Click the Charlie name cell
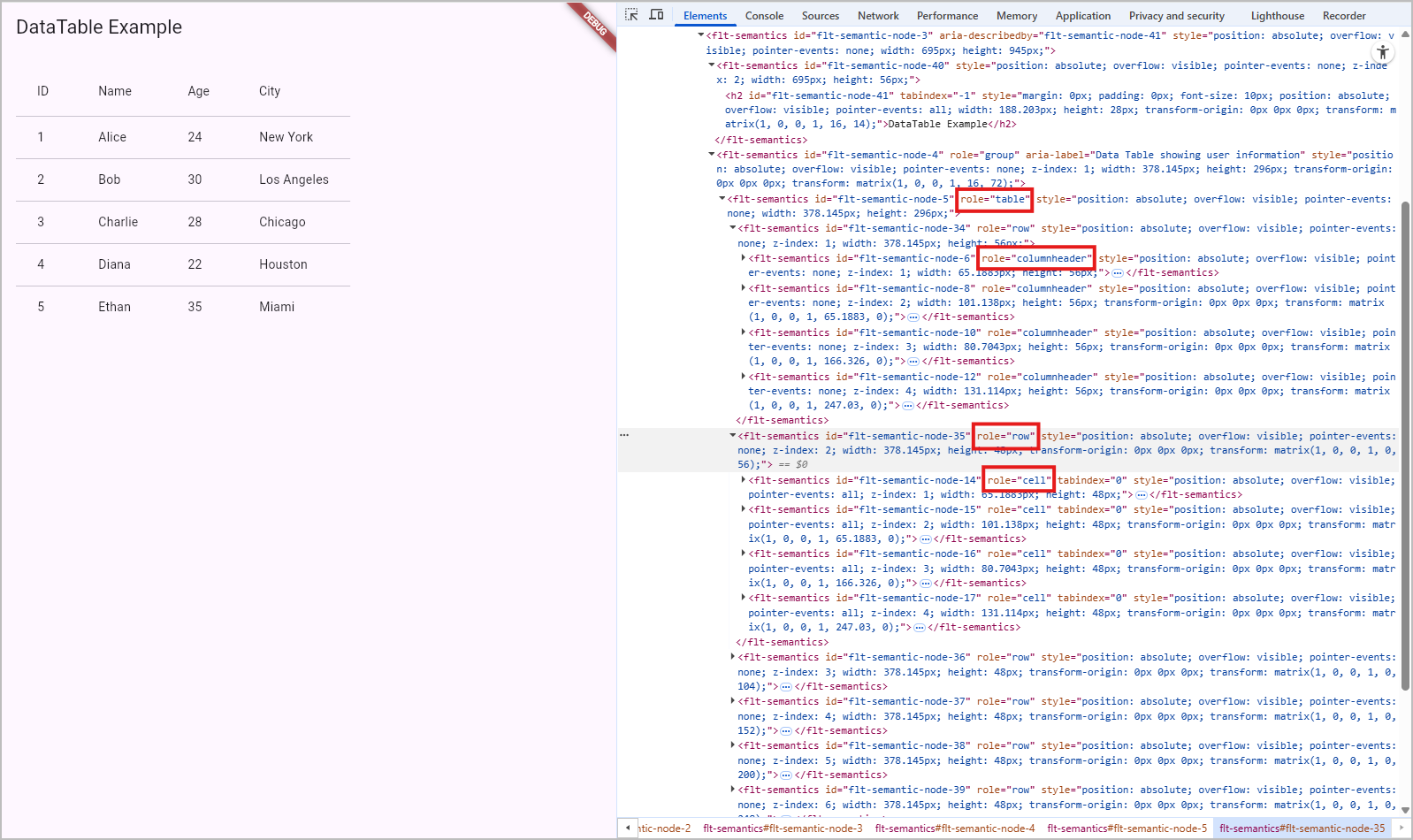The image size is (1413, 840). (118, 222)
